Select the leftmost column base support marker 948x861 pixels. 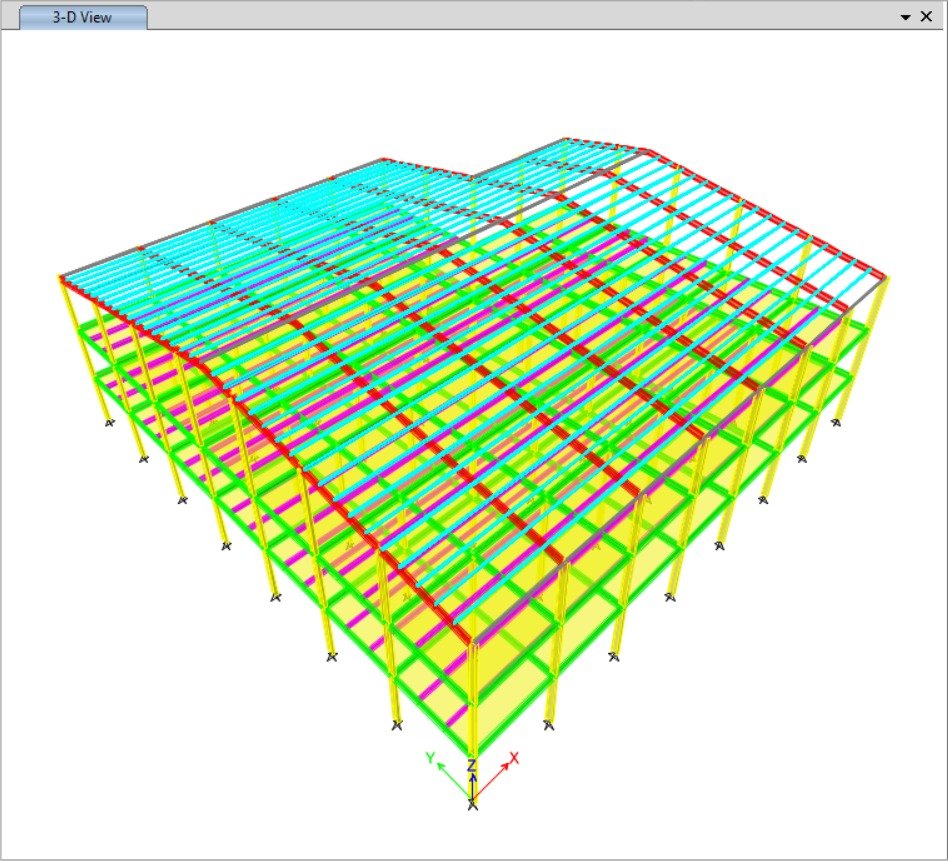pyautogui.click(x=109, y=424)
